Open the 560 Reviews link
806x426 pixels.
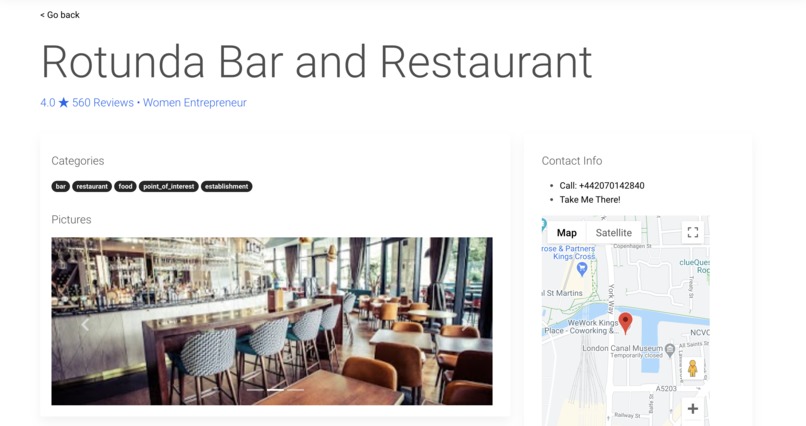click(x=103, y=103)
